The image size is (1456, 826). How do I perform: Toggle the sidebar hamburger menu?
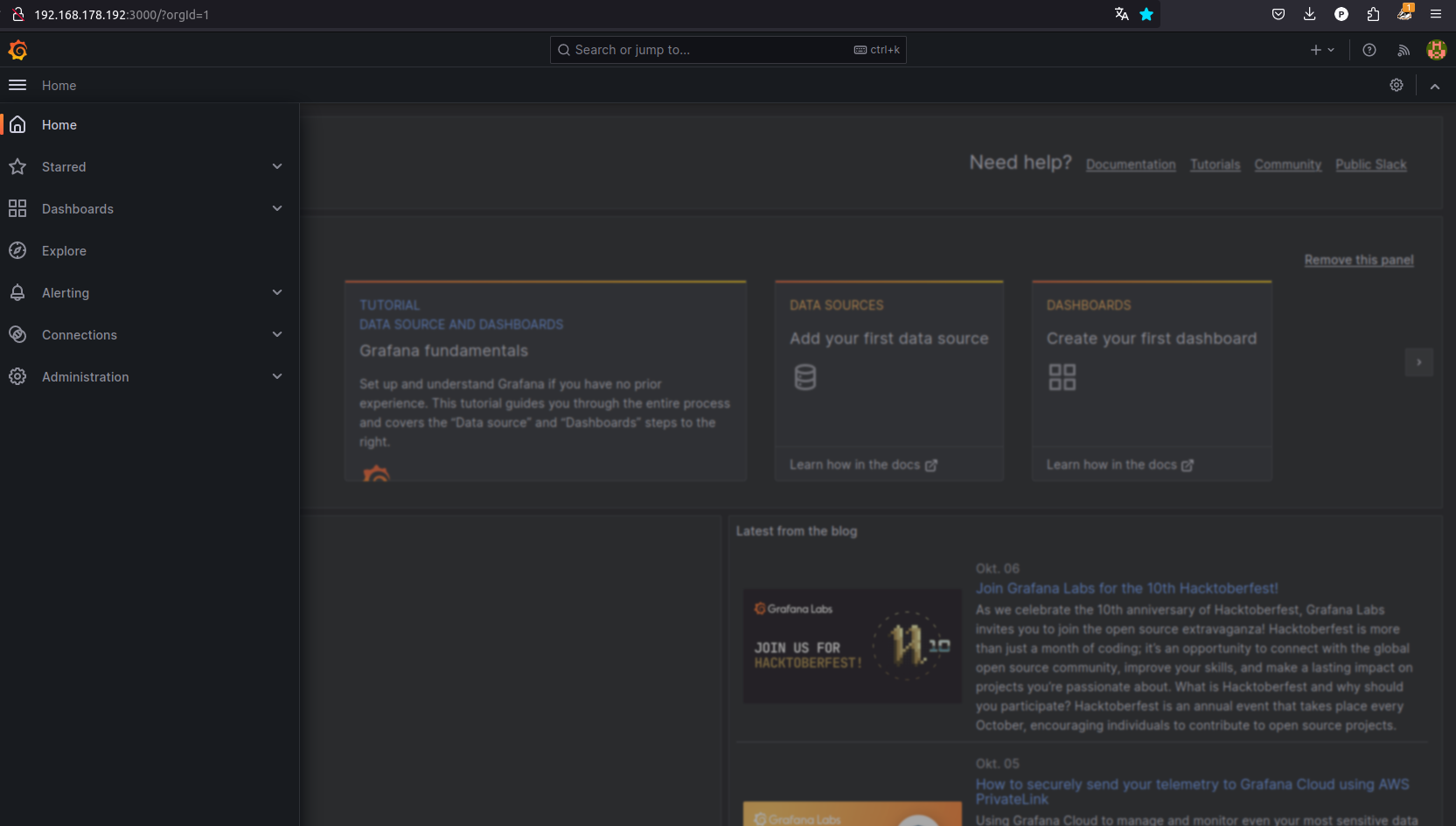17,85
